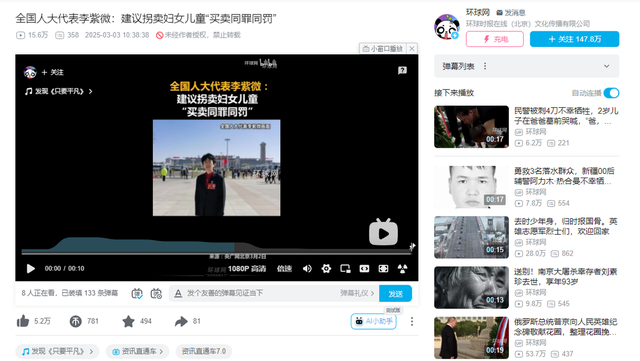Click the feedback icon in the player corner
Viewport: 640px width, 361px height.
[x=402, y=71]
